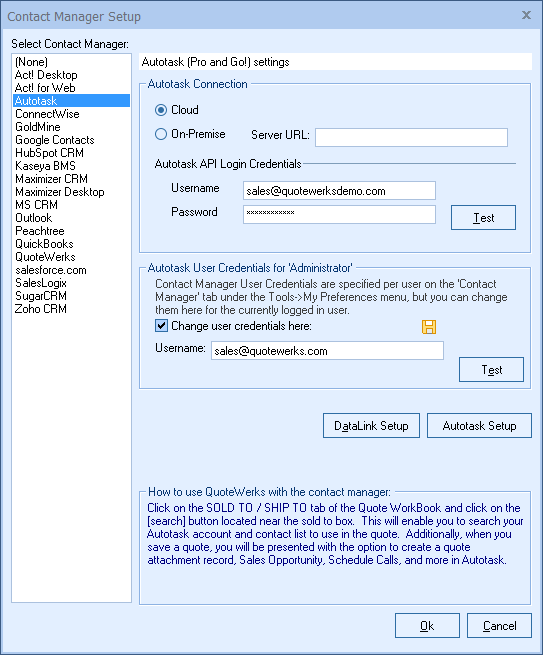Choose Outlook from the list

click(71, 218)
